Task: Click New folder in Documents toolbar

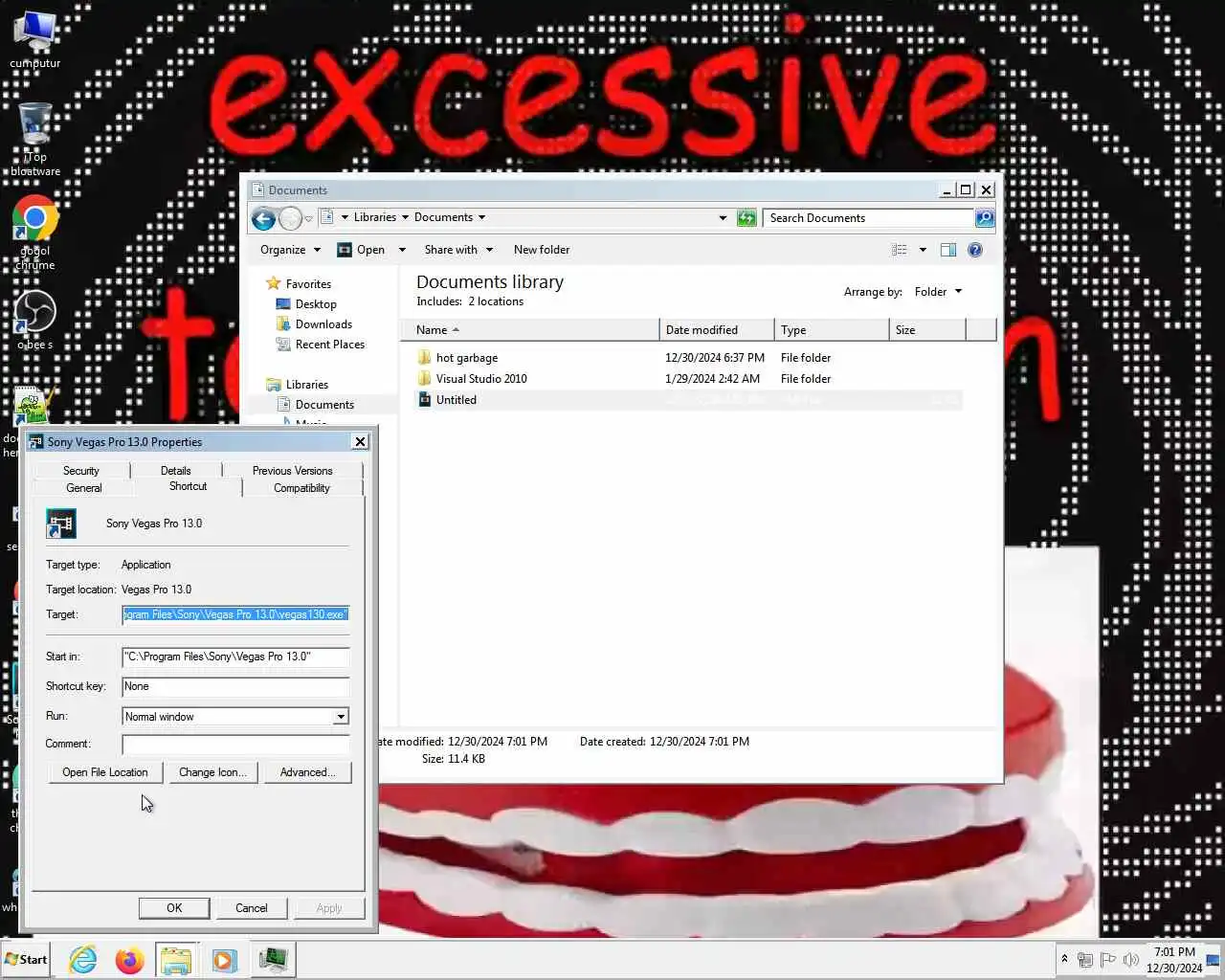Action: point(542,250)
